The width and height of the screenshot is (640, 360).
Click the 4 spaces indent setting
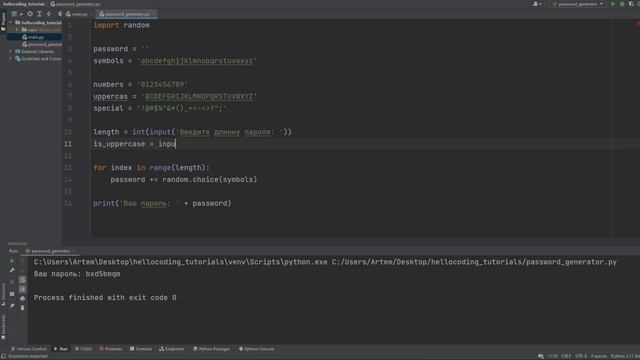click(x=599, y=356)
